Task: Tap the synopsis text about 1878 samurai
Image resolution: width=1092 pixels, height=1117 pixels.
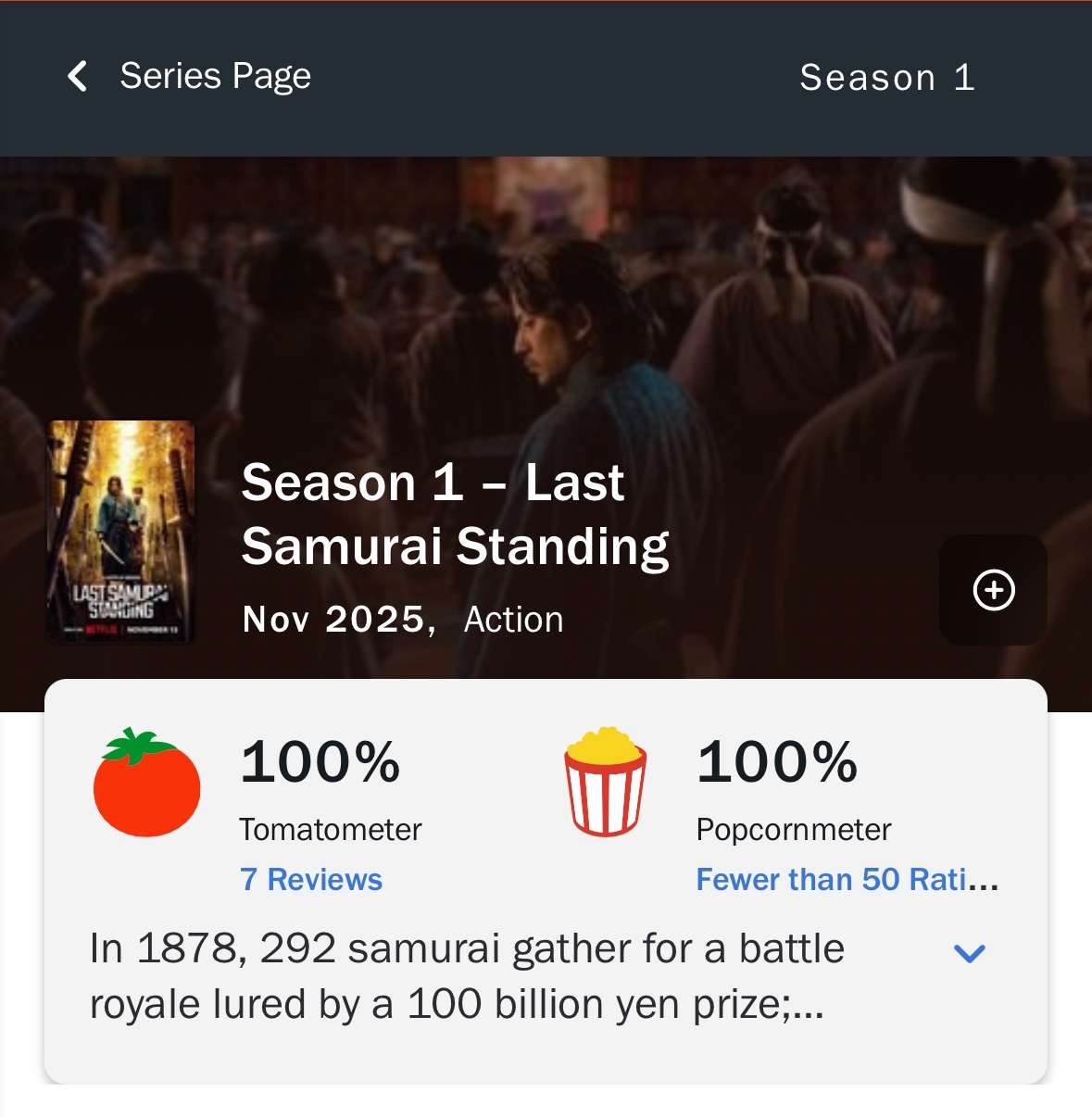Action: coord(467,976)
